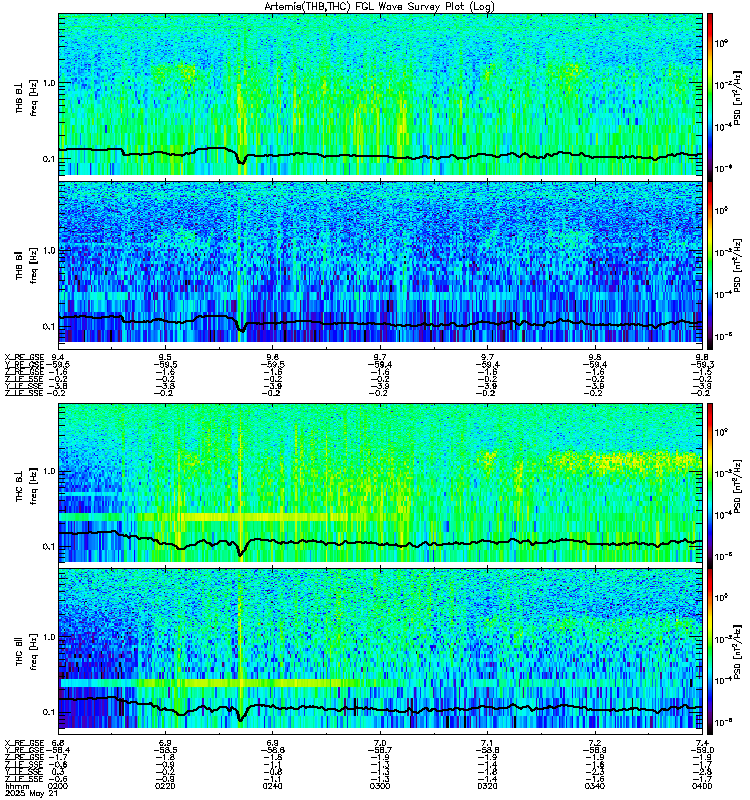Click the Y_RE_GSE value -59.0
Screen dimensions: 750x800
(703, 750)
